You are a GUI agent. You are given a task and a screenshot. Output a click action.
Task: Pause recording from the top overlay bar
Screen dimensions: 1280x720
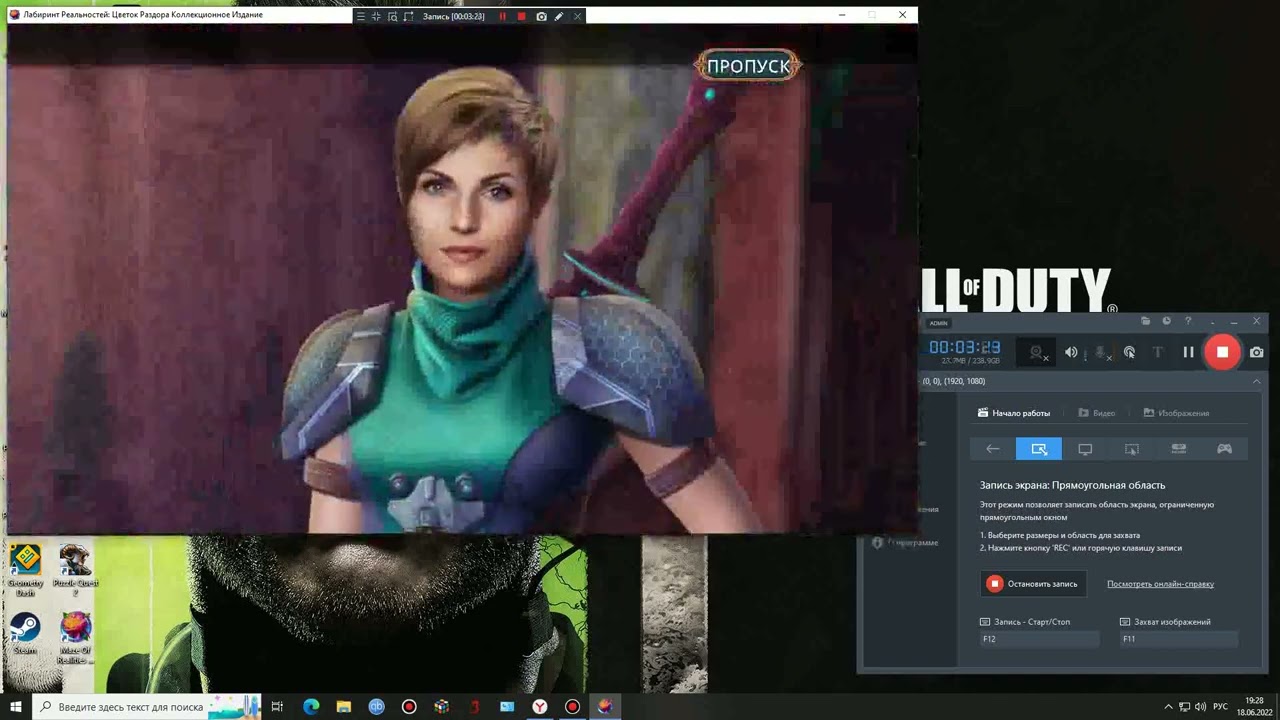click(x=502, y=16)
